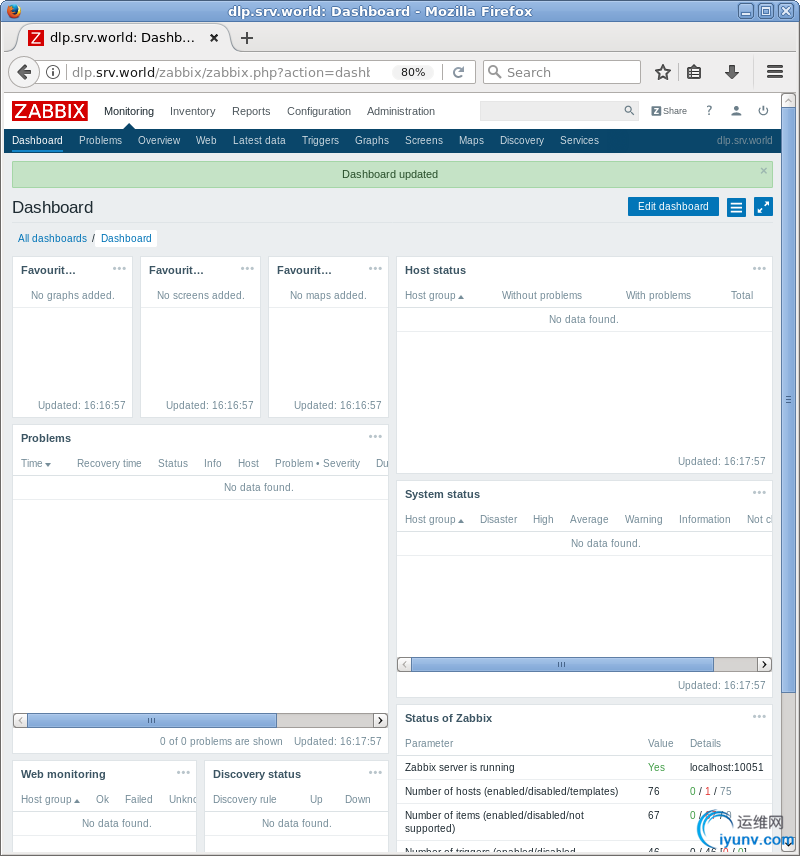Click the Recovery time column header
800x856 pixels.
pyautogui.click(x=109, y=463)
